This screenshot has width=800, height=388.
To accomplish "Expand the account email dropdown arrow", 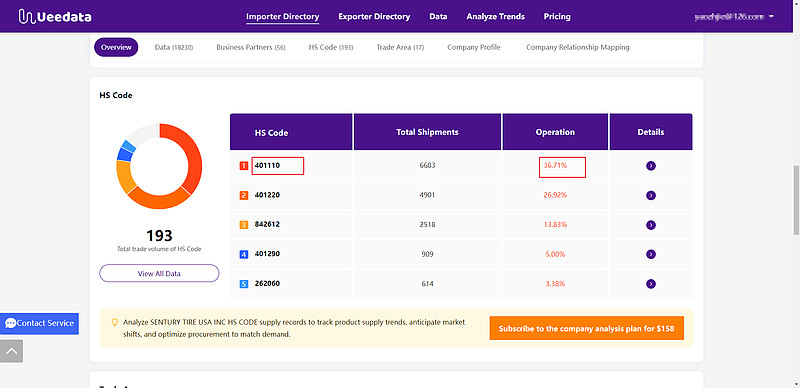I will [x=771, y=16].
